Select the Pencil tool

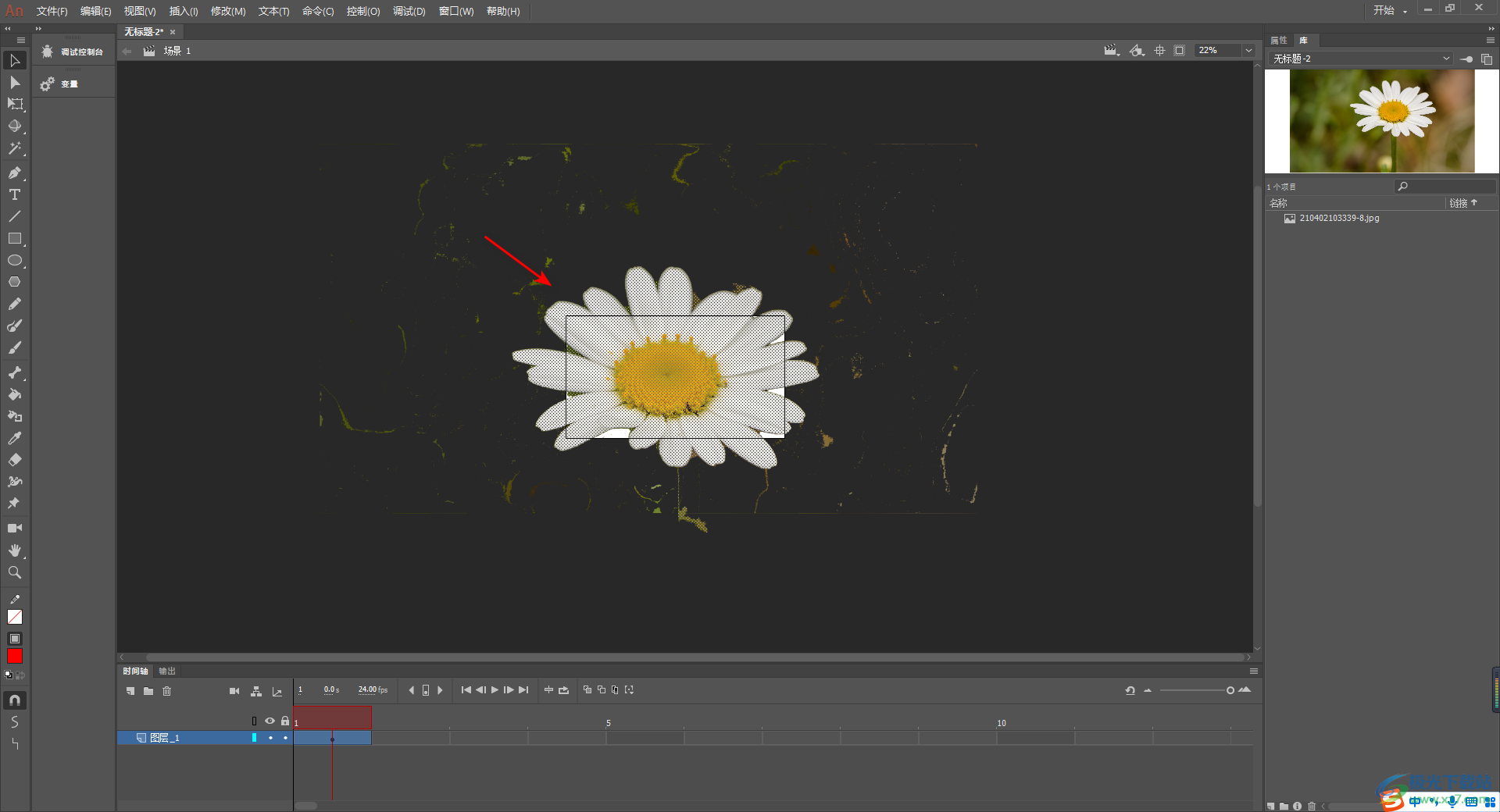tap(15, 304)
